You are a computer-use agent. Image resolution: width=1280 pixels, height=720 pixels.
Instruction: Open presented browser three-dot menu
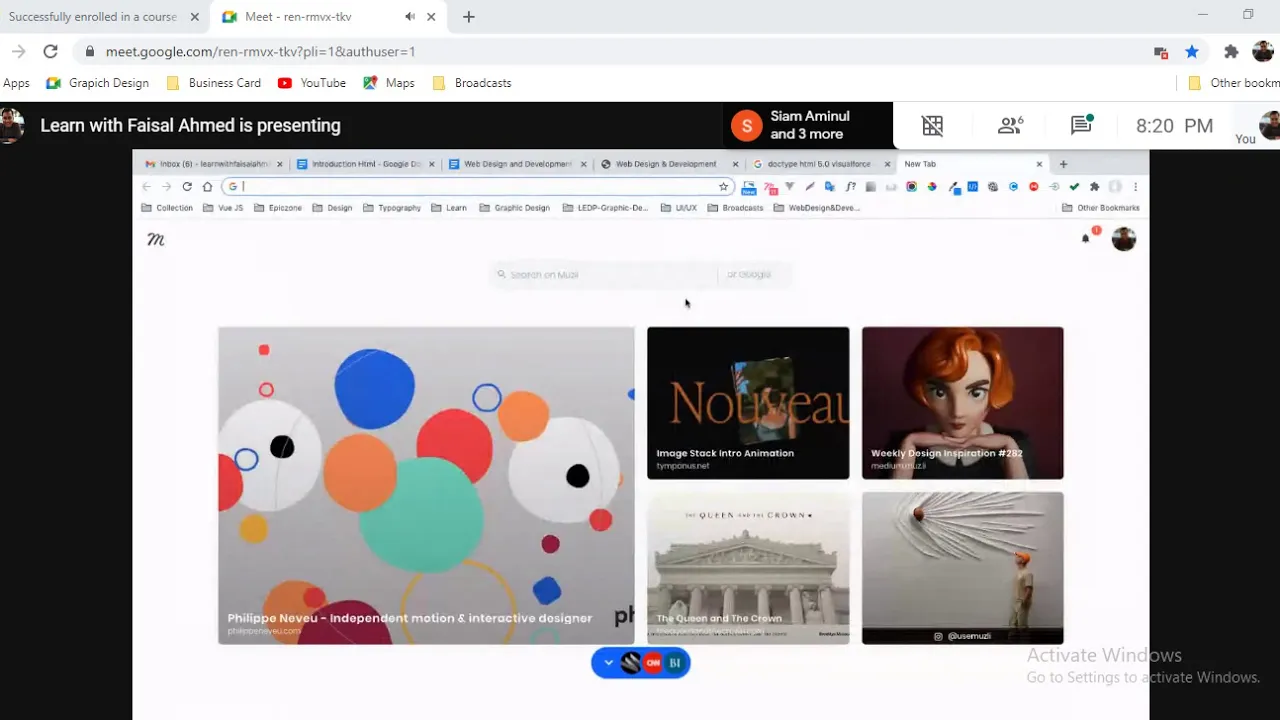tap(1135, 186)
